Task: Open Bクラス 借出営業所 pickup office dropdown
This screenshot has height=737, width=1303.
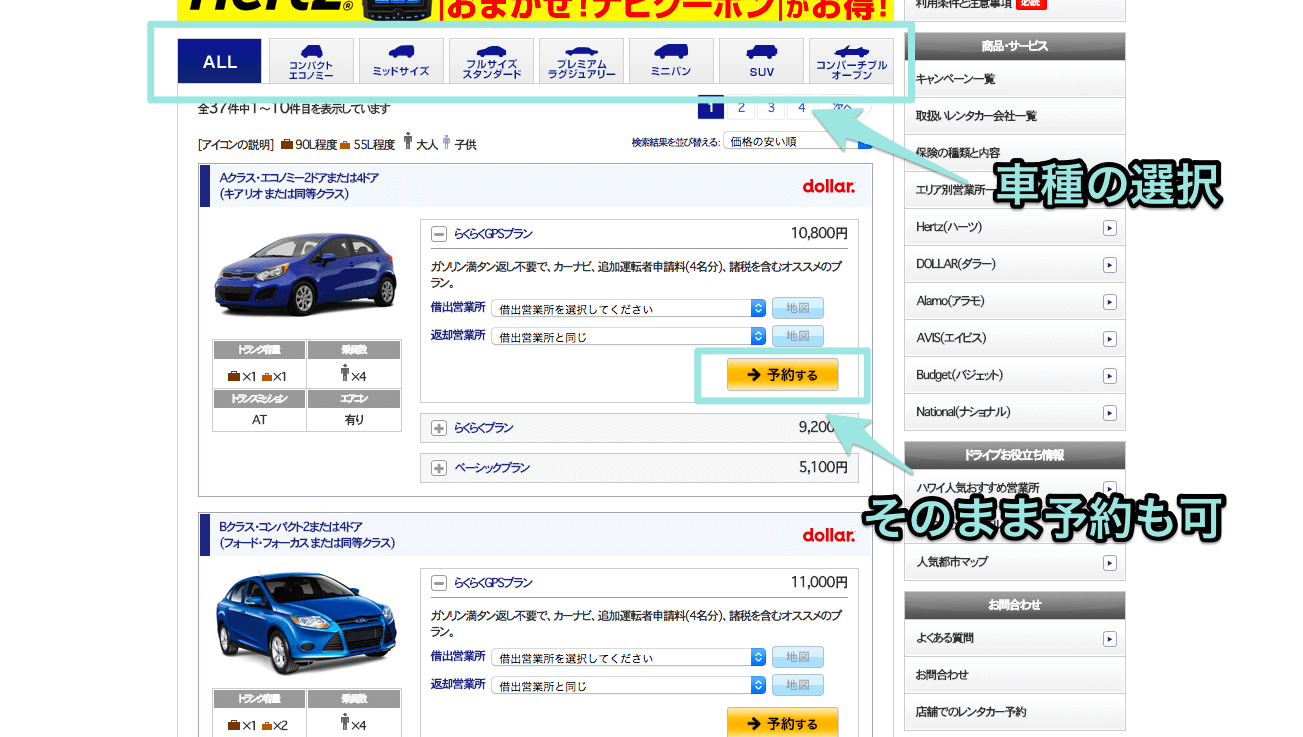Action: pyautogui.click(x=628, y=658)
